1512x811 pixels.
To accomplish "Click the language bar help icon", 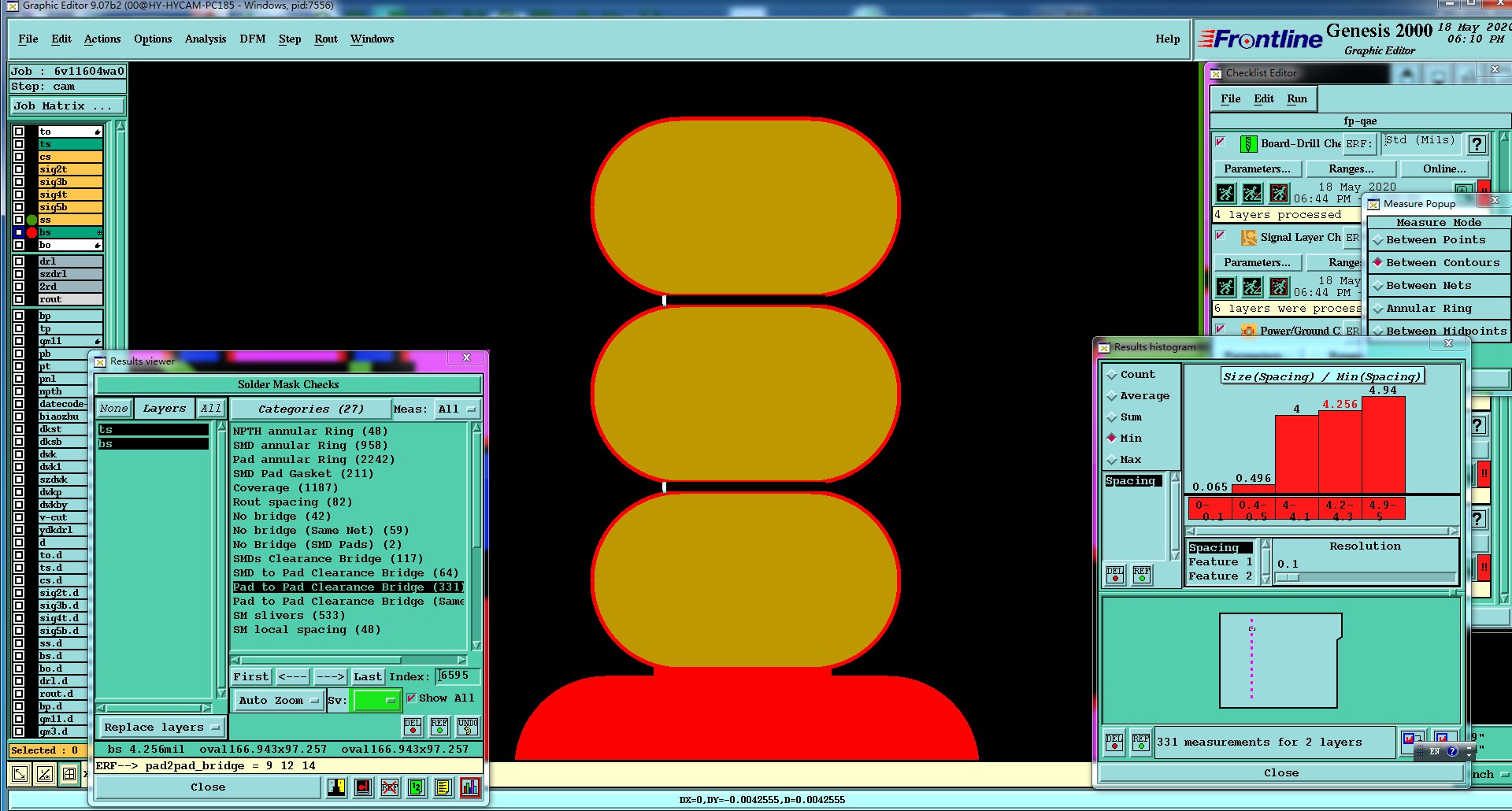I will [1452, 751].
